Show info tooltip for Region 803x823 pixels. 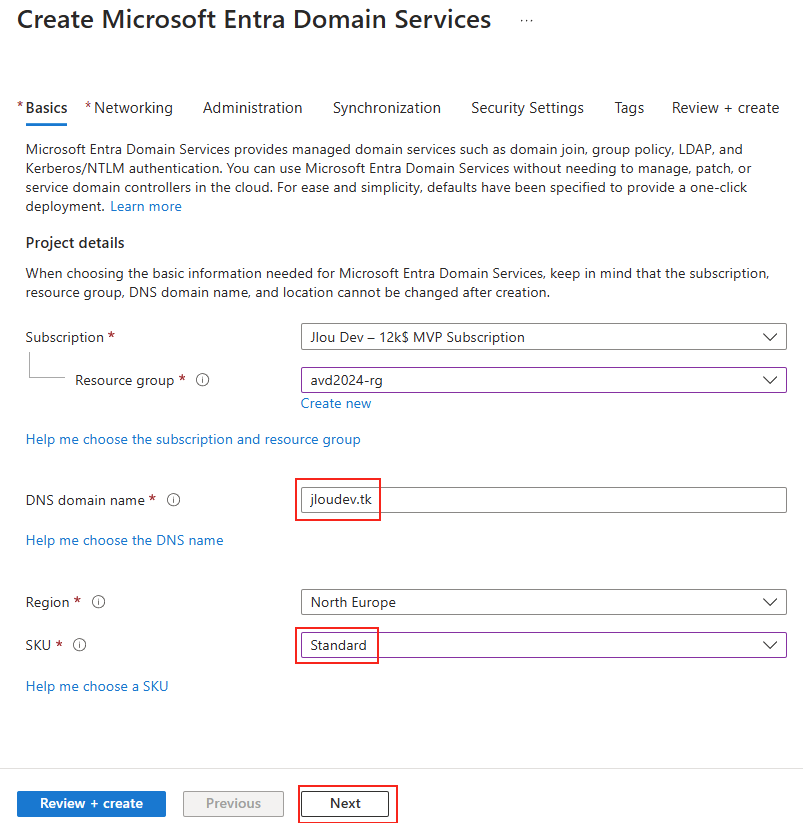click(x=99, y=602)
